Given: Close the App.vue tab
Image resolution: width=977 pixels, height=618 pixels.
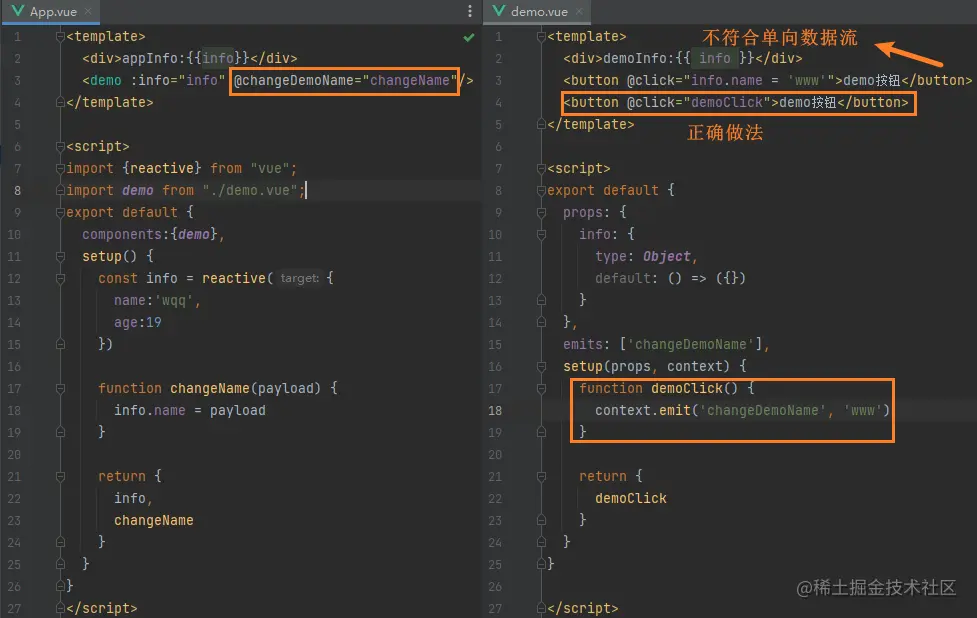Looking at the screenshot, I should pyautogui.click(x=88, y=11).
